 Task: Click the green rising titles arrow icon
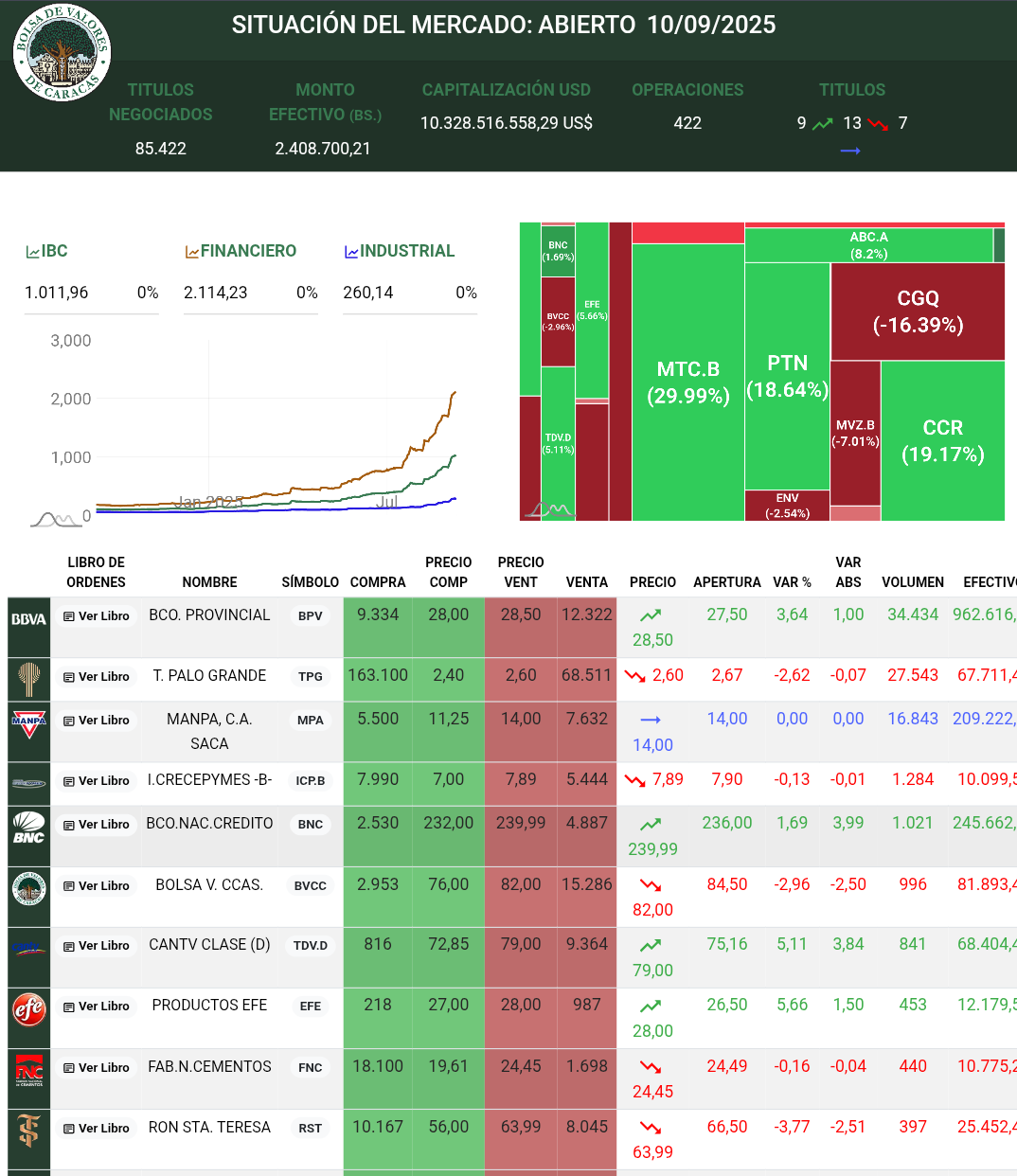point(823,123)
